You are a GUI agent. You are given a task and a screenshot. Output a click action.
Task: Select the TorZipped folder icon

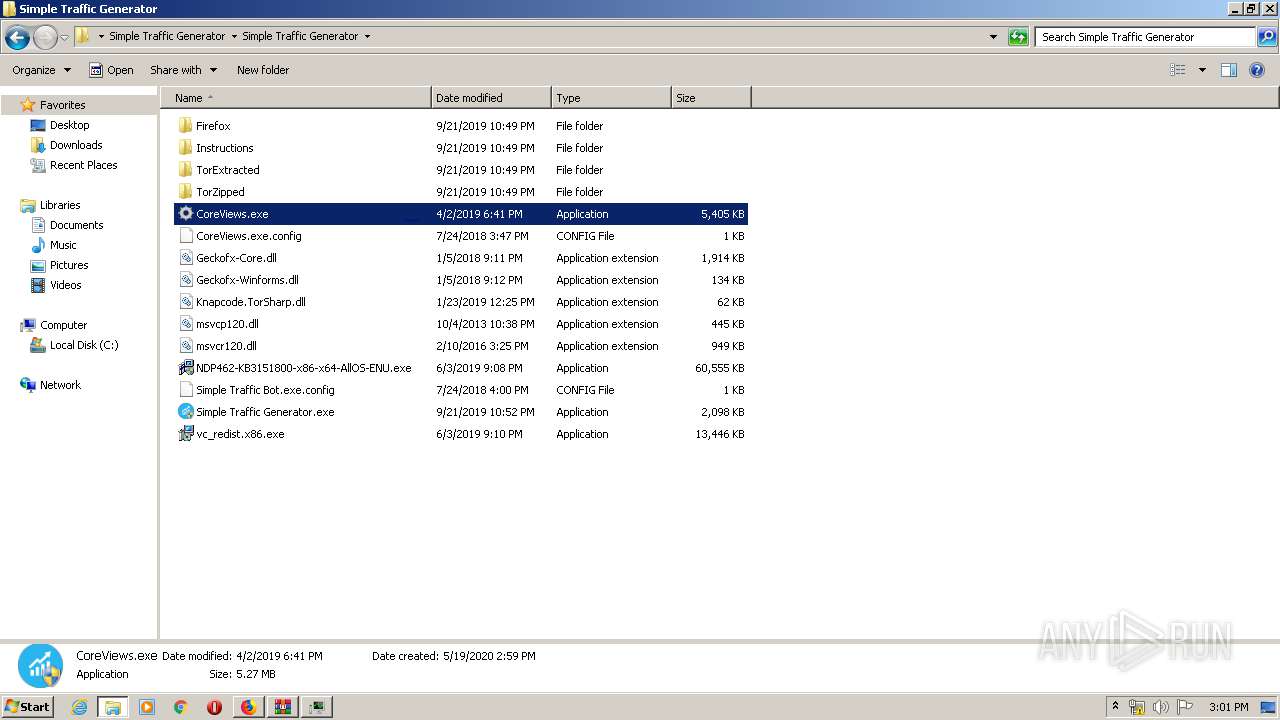pos(185,192)
